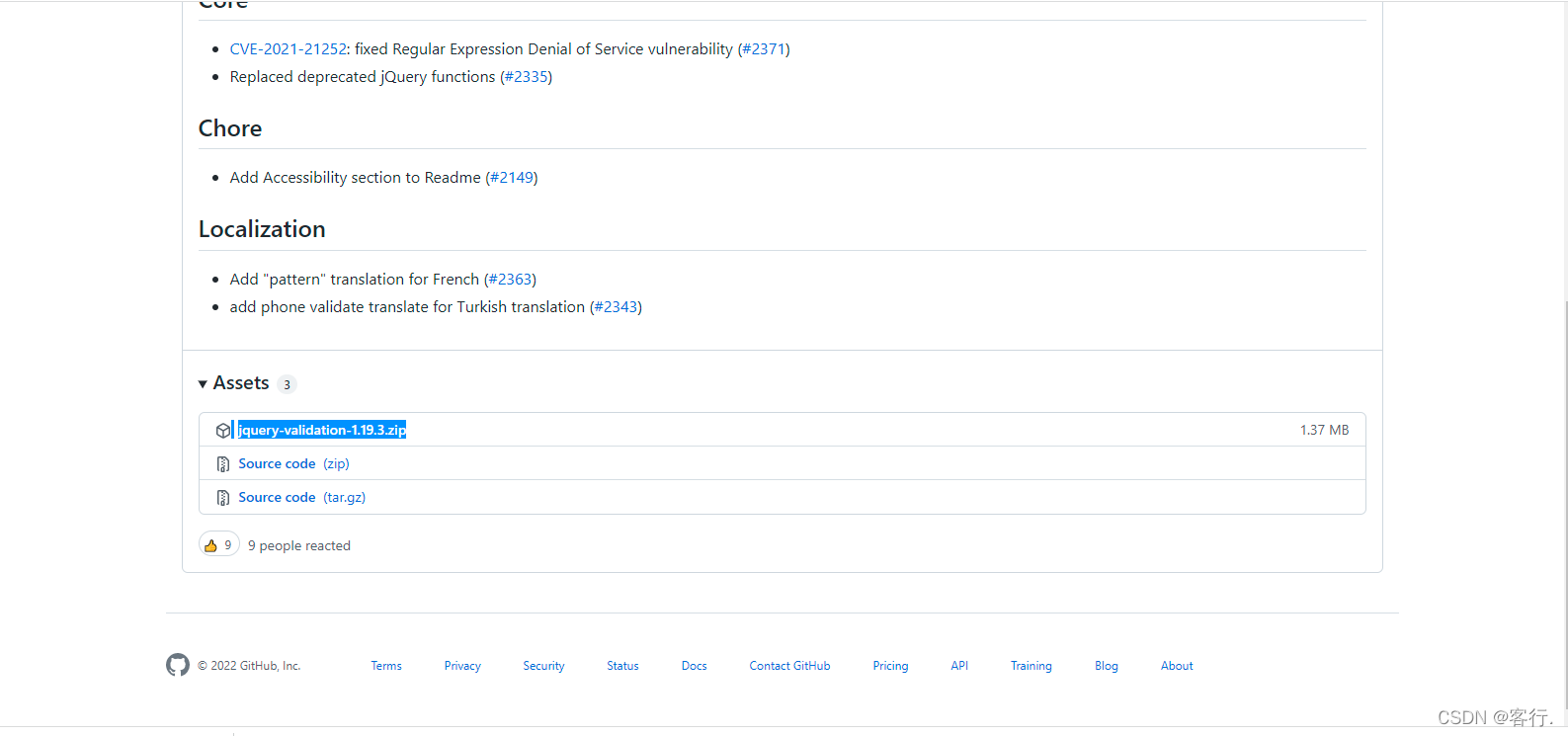Click the Chore heading
The height and width of the screenshot is (736, 1568).
[x=230, y=128]
